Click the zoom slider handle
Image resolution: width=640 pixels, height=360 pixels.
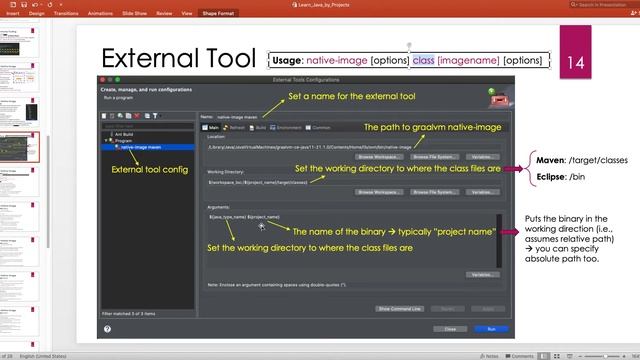(605, 356)
